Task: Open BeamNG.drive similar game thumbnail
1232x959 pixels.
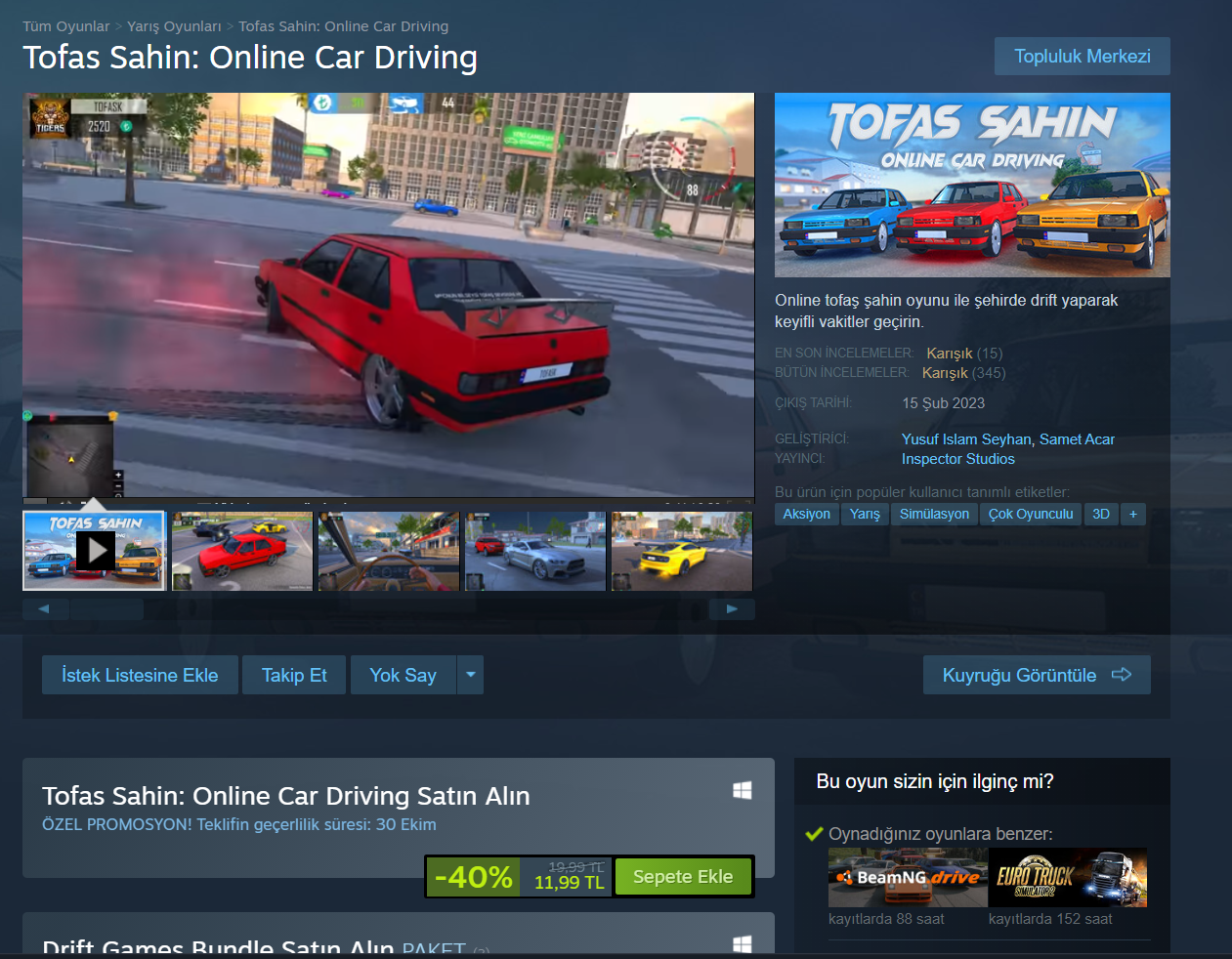Action: click(908, 877)
